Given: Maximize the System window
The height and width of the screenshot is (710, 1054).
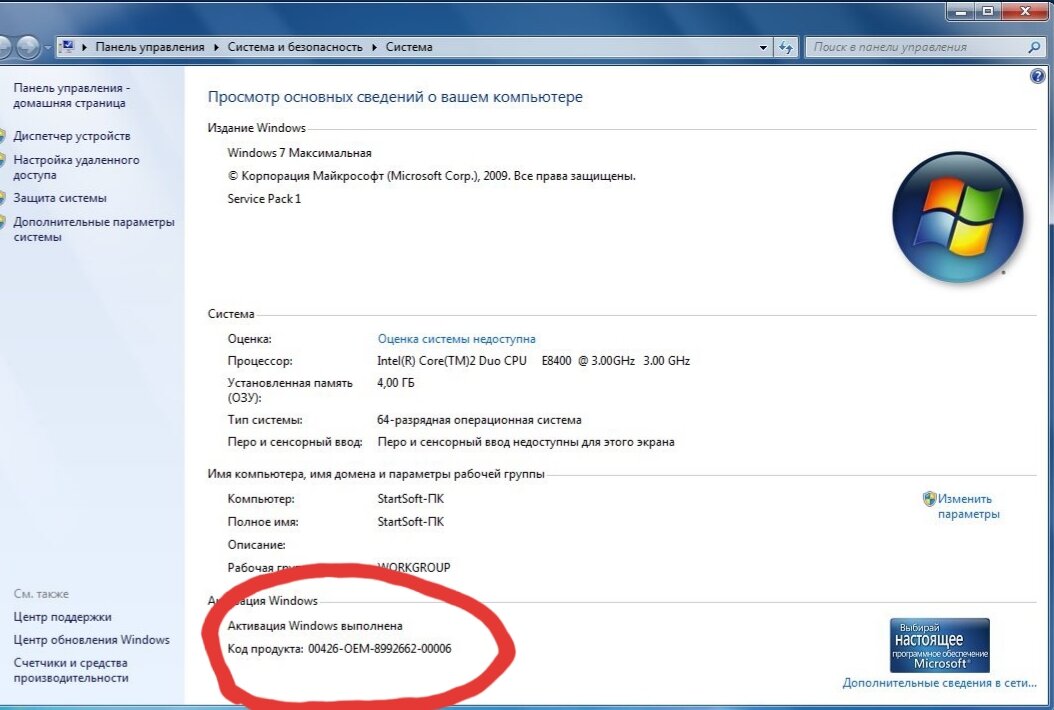Looking at the screenshot, I should (987, 11).
